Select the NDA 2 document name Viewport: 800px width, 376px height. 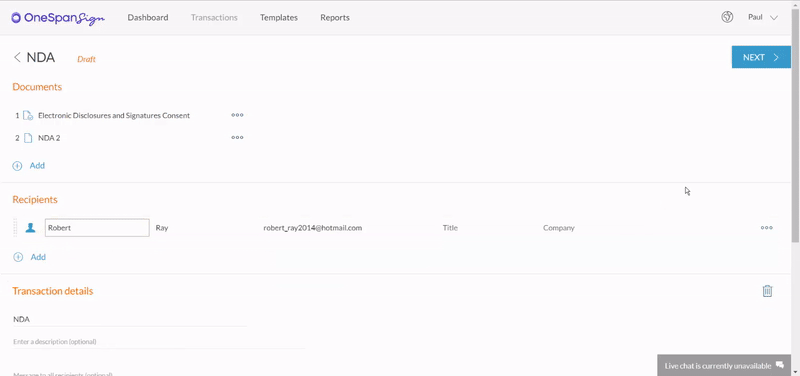(49, 138)
